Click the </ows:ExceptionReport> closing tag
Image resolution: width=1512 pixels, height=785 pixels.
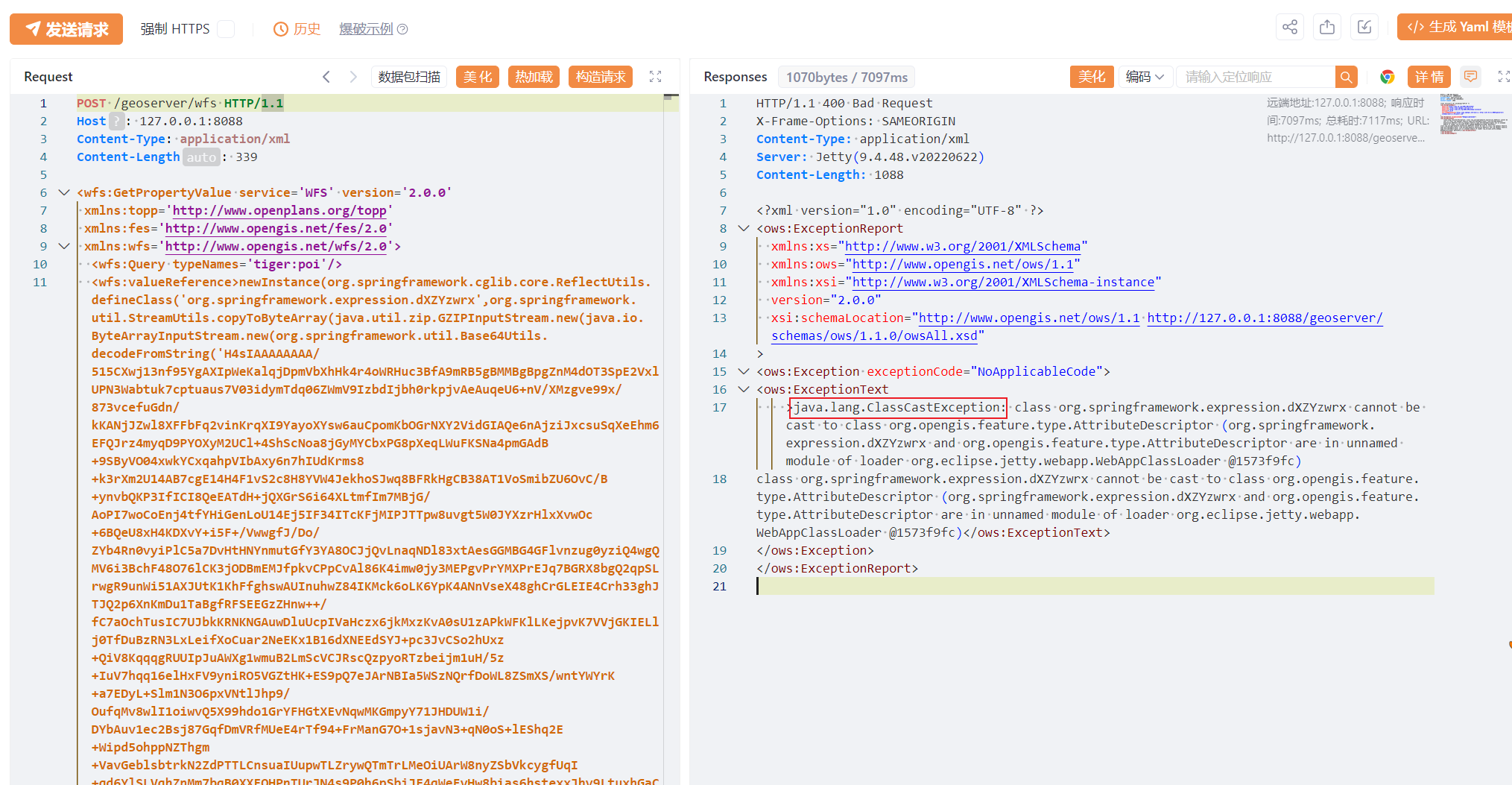[837, 568]
